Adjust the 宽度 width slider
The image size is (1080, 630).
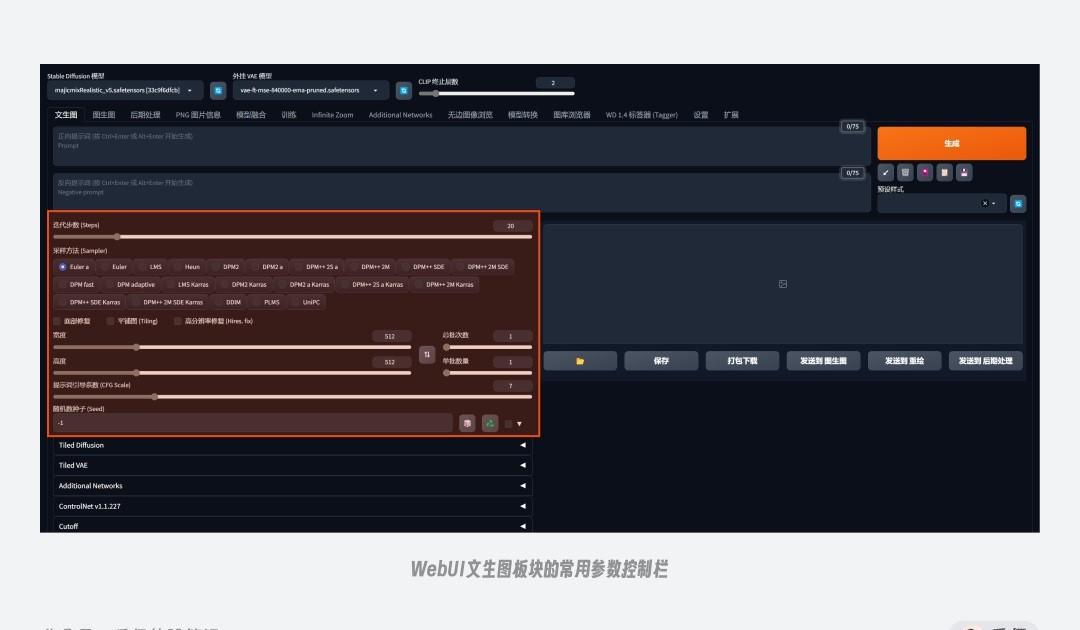[x=232, y=347]
